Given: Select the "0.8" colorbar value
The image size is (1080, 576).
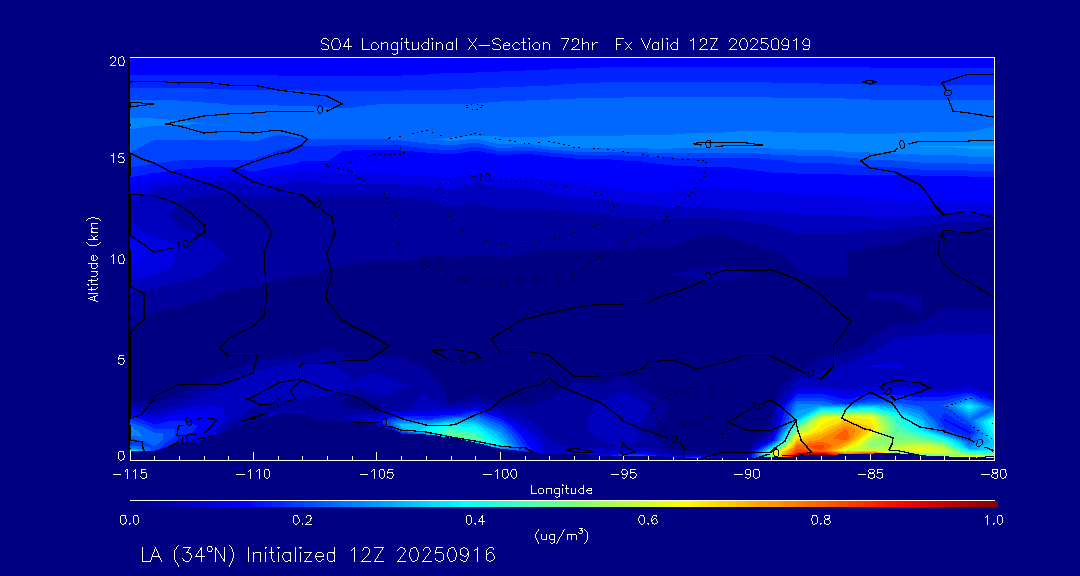Looking at the screenshot, I should [822, 520].
